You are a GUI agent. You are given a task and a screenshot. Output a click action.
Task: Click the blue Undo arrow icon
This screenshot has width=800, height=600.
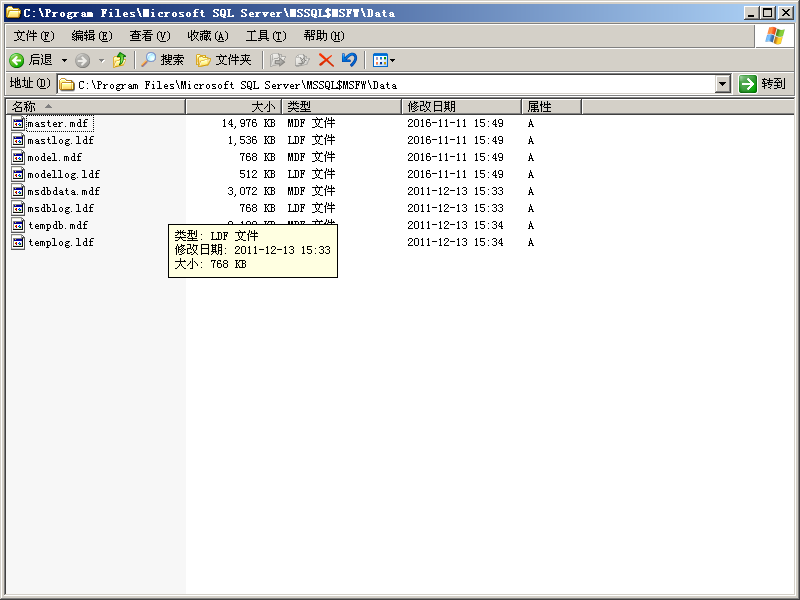pyautogui.click(x=349, y=60)
